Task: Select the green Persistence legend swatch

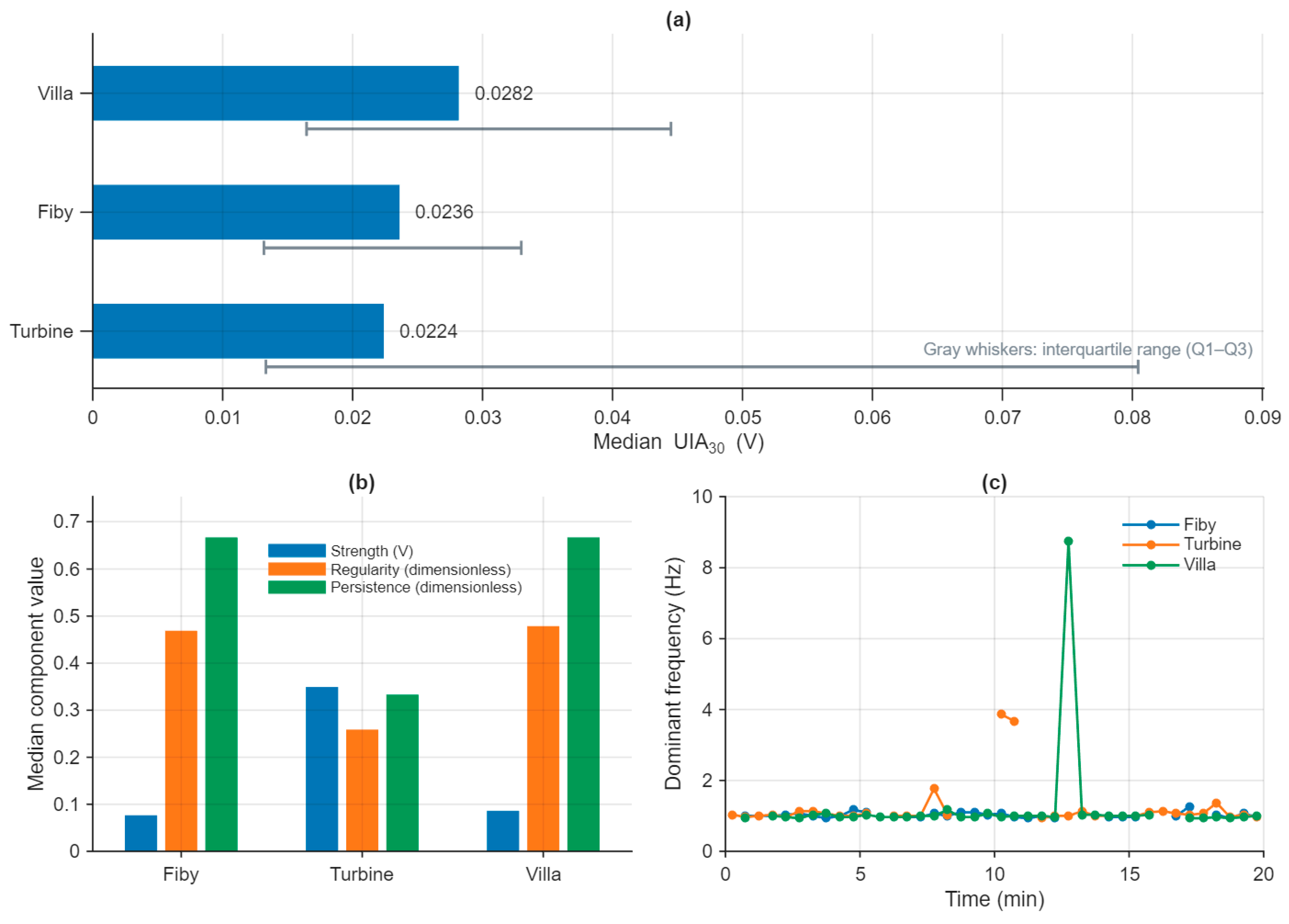Action: coord(297,587)
